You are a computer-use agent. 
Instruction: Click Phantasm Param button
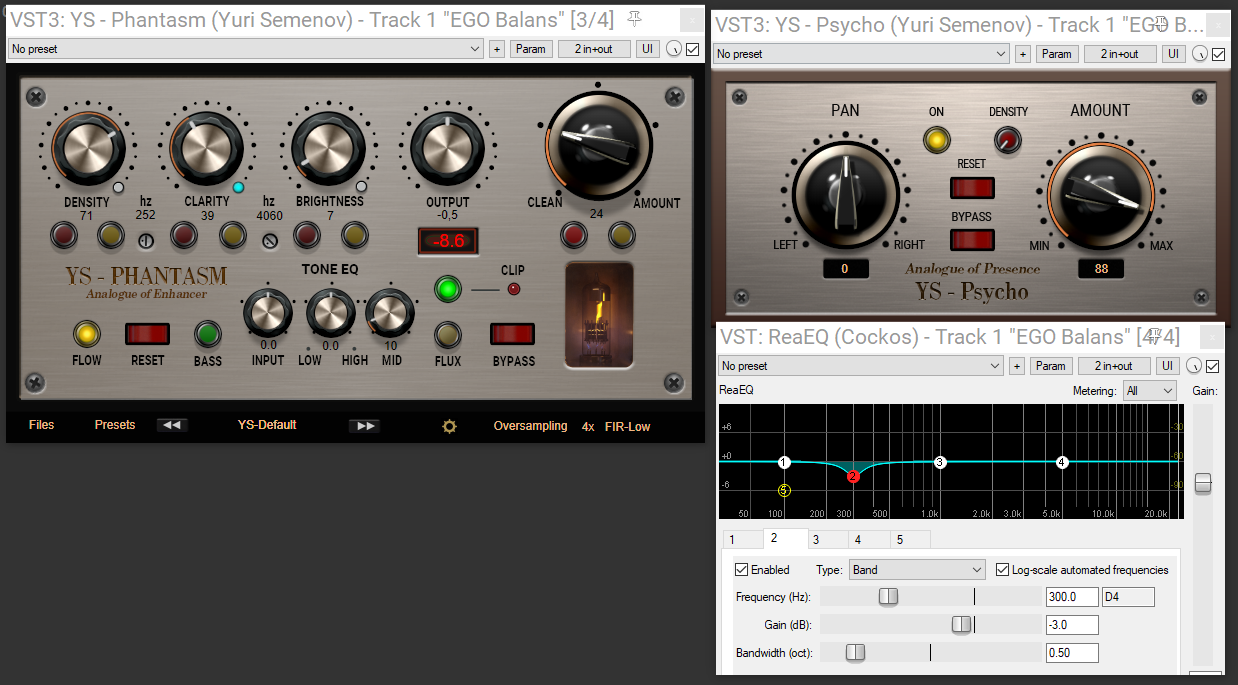531,49
